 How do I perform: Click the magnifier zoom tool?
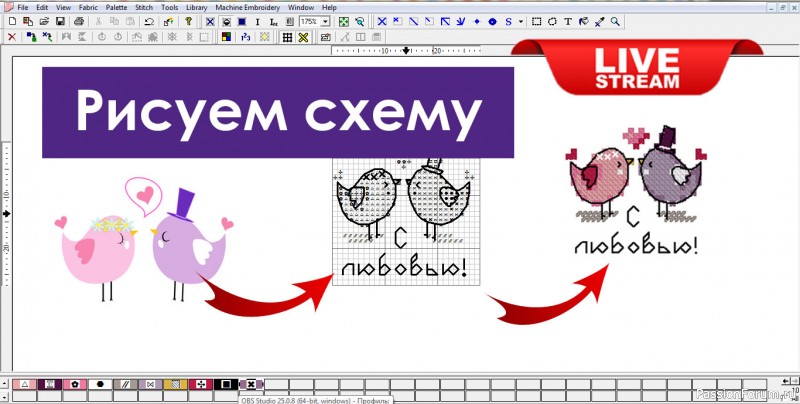click(616, 21)
